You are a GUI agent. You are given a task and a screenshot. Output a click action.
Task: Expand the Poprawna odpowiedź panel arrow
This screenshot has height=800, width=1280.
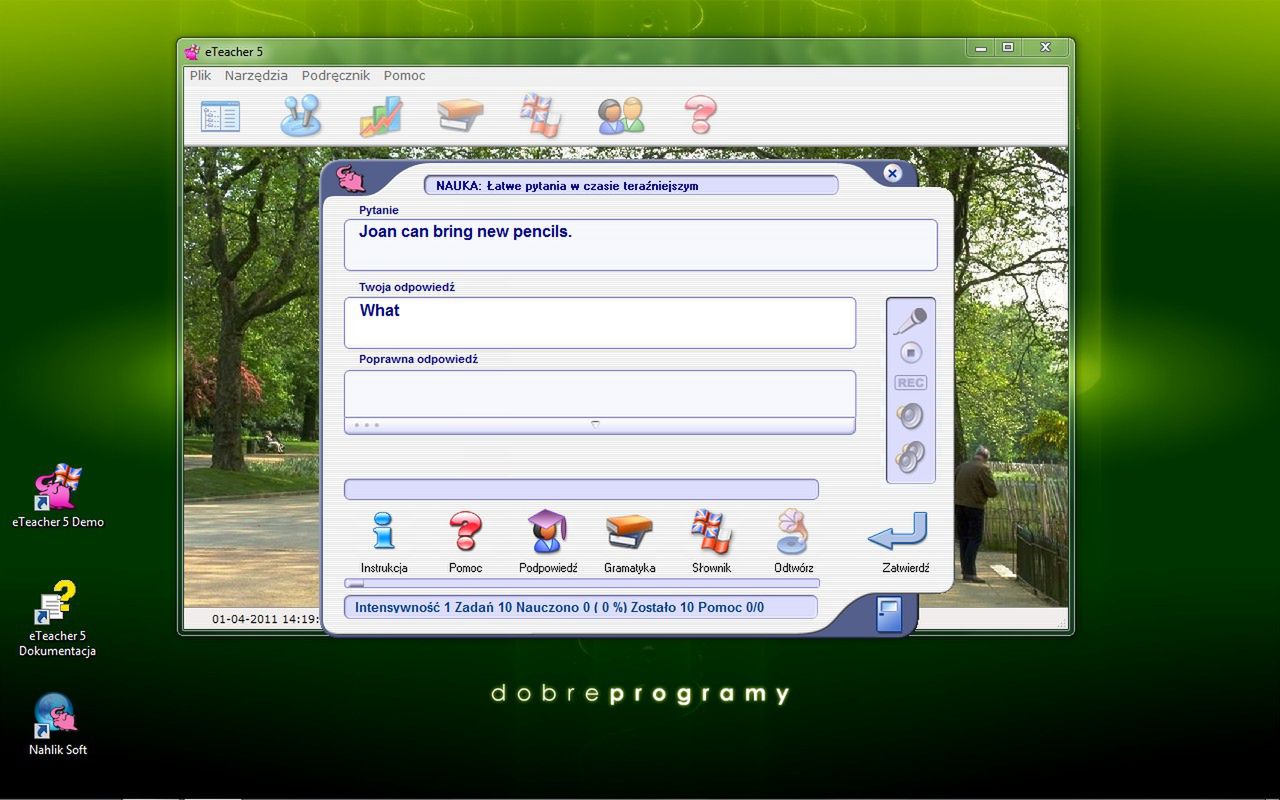[595, 424]
